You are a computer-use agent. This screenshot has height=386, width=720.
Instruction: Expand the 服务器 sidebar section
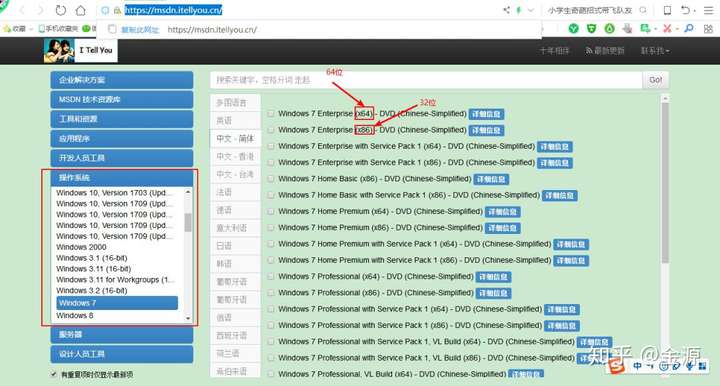[x=122, y=335]
